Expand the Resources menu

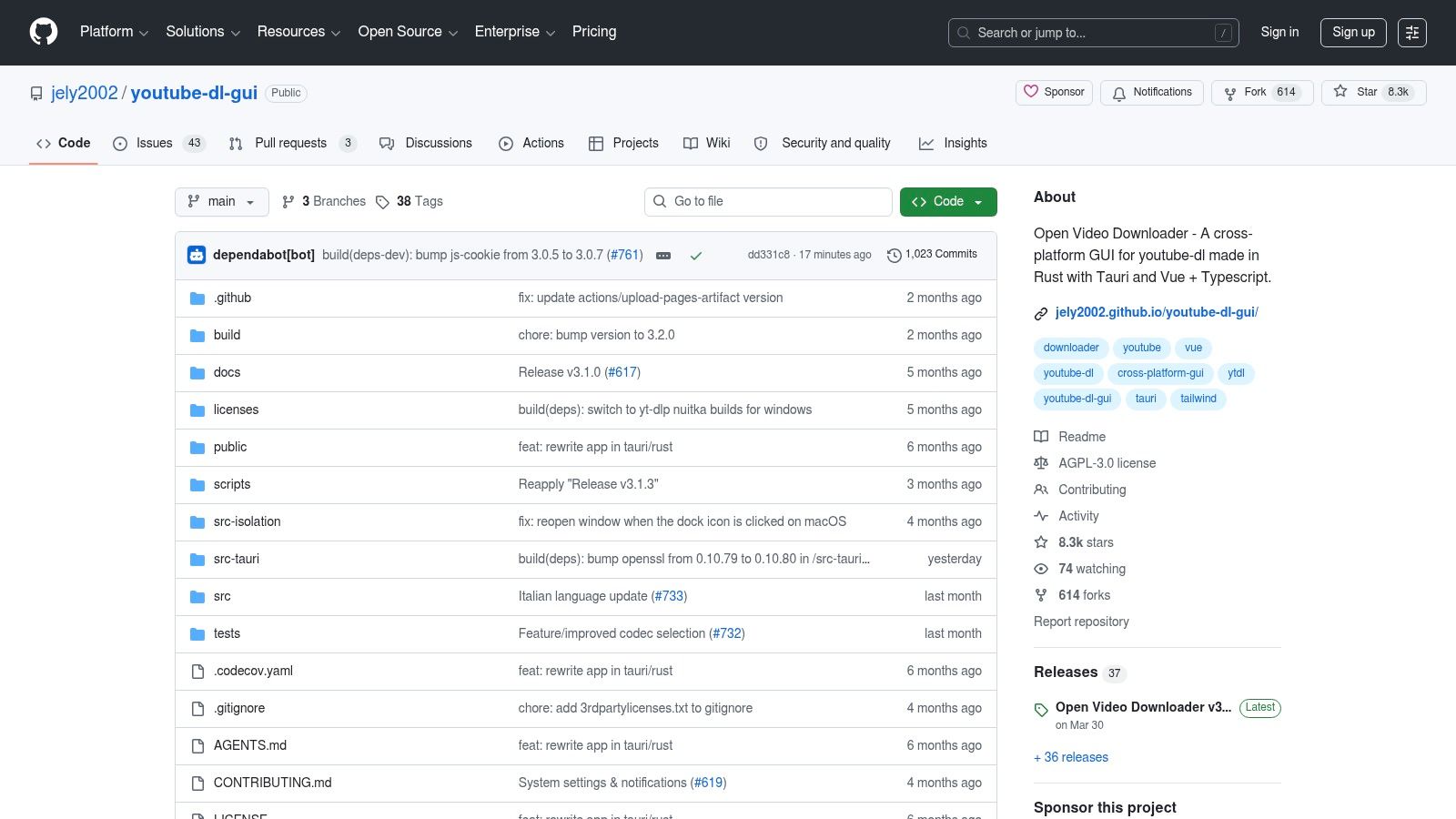point(298,32)
